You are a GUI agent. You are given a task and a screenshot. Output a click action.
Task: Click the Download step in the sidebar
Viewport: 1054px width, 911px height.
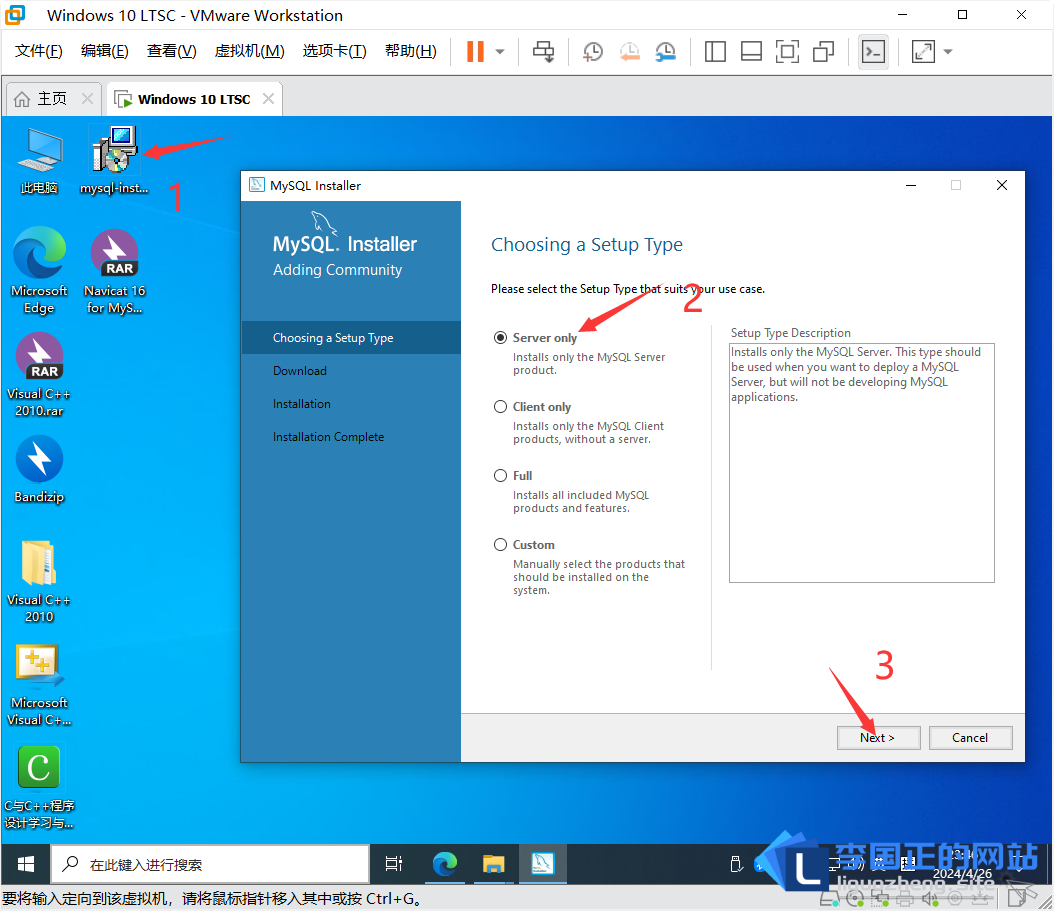pyautogui.click(x=300, y=370)
